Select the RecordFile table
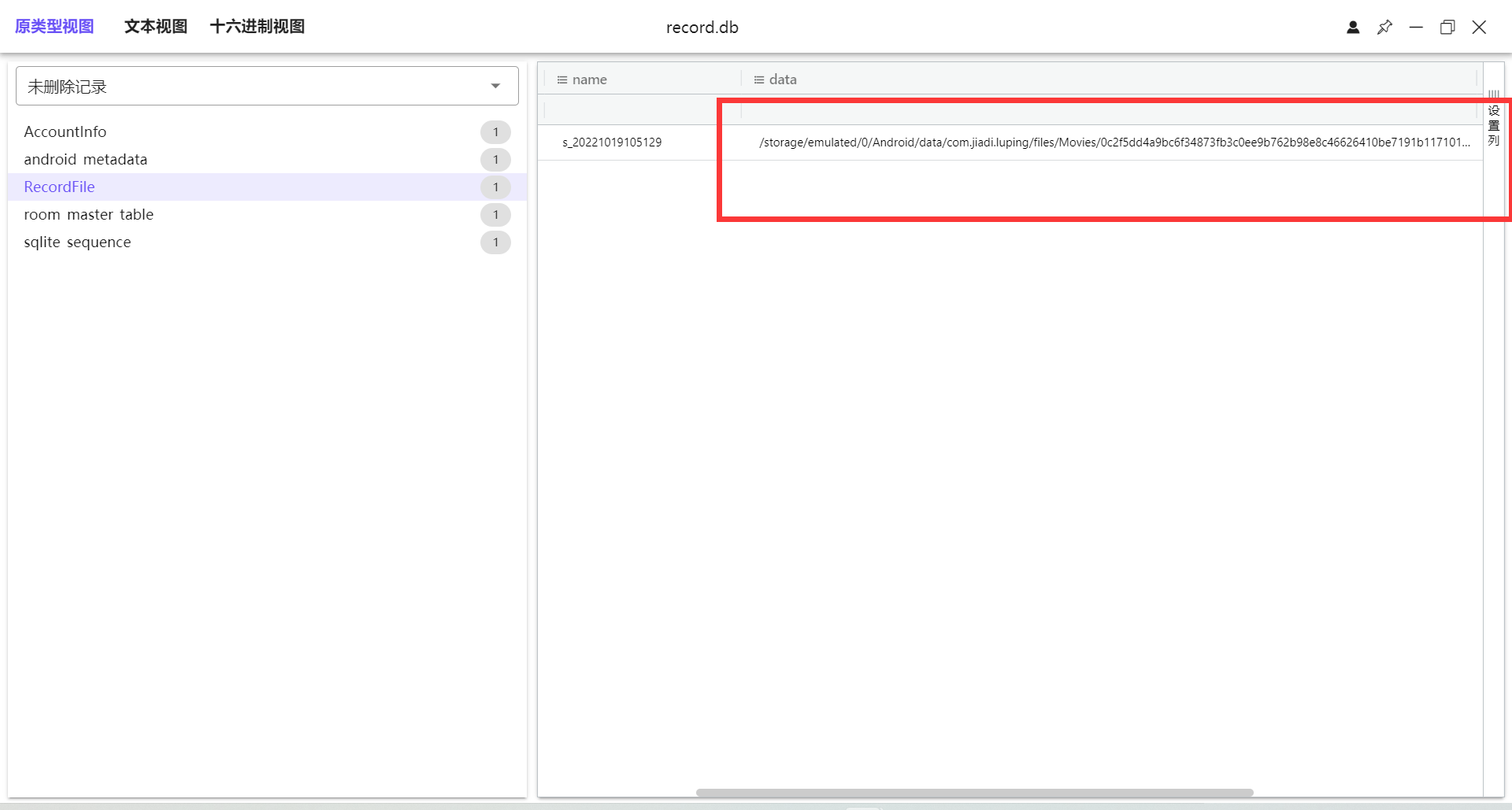The height and width of the screenshot is (810, 1512). click(x=267, y=187)
